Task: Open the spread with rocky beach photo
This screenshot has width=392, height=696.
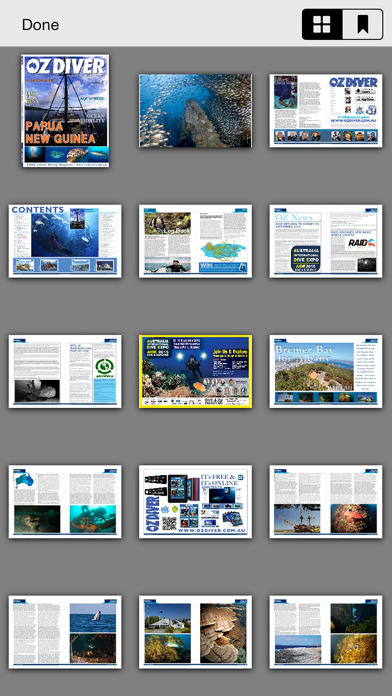Action: pos(326,632)
